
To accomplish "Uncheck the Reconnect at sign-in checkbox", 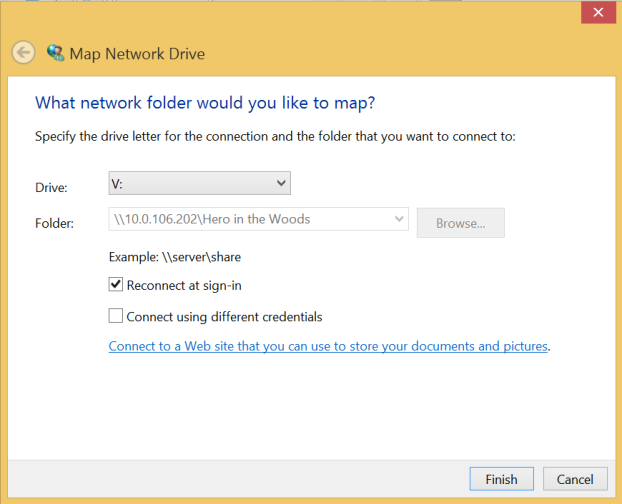I will (x=115, y=285).
